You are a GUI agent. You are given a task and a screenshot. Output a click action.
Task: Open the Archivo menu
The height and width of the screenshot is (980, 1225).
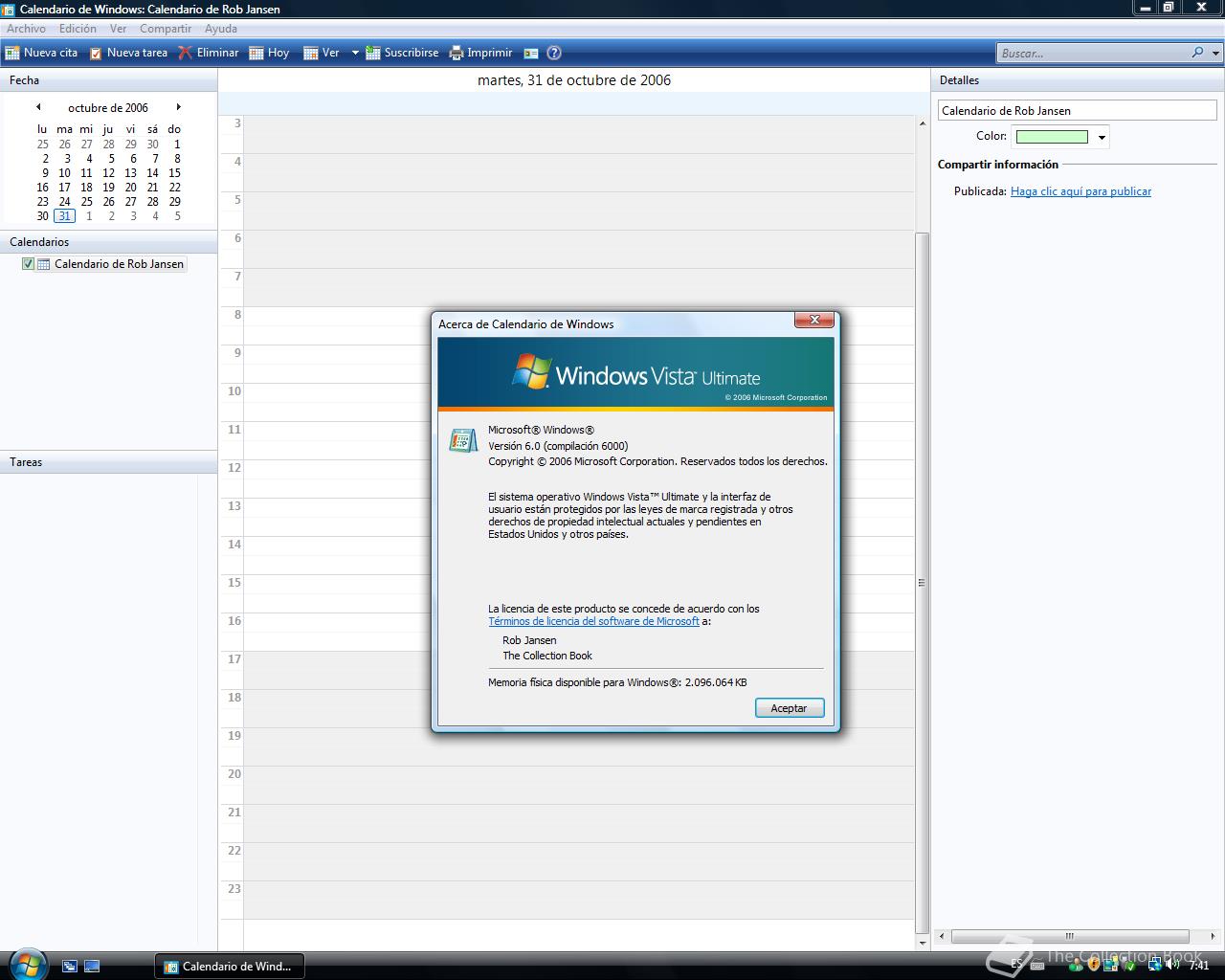point(27,29)
